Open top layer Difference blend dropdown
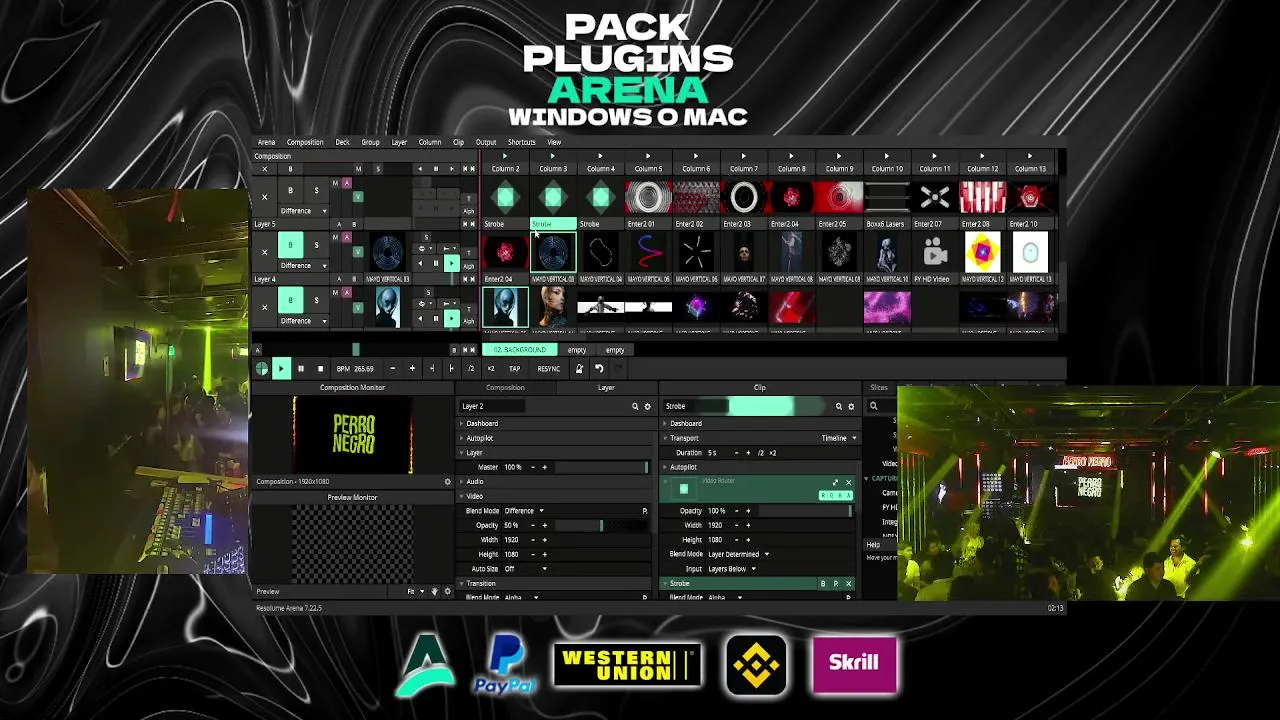This screenshot has height=720, width=1280. coord(304,211)
